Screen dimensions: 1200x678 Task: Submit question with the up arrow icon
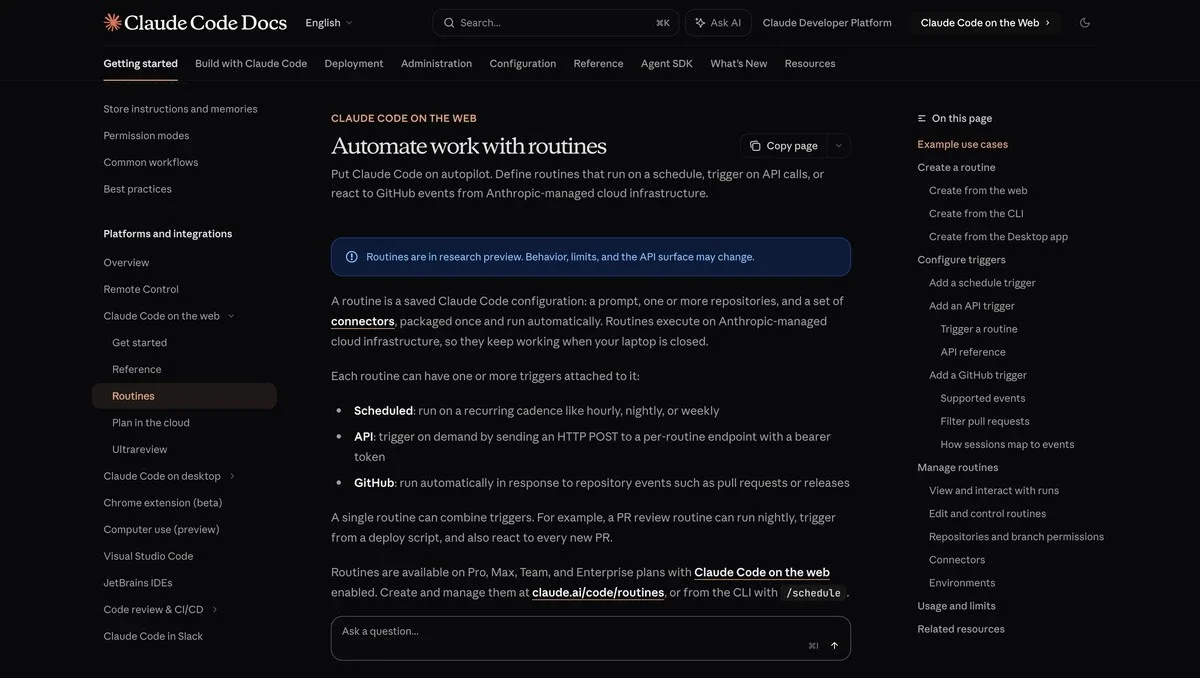click(834, 645)
